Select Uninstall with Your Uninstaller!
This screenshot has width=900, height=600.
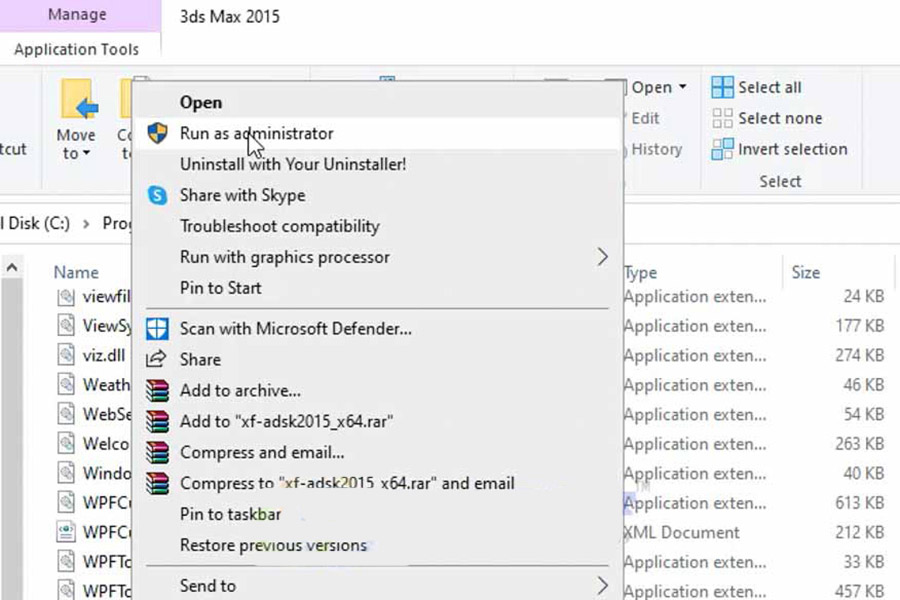pyautogui.click(x=378, y=164)
